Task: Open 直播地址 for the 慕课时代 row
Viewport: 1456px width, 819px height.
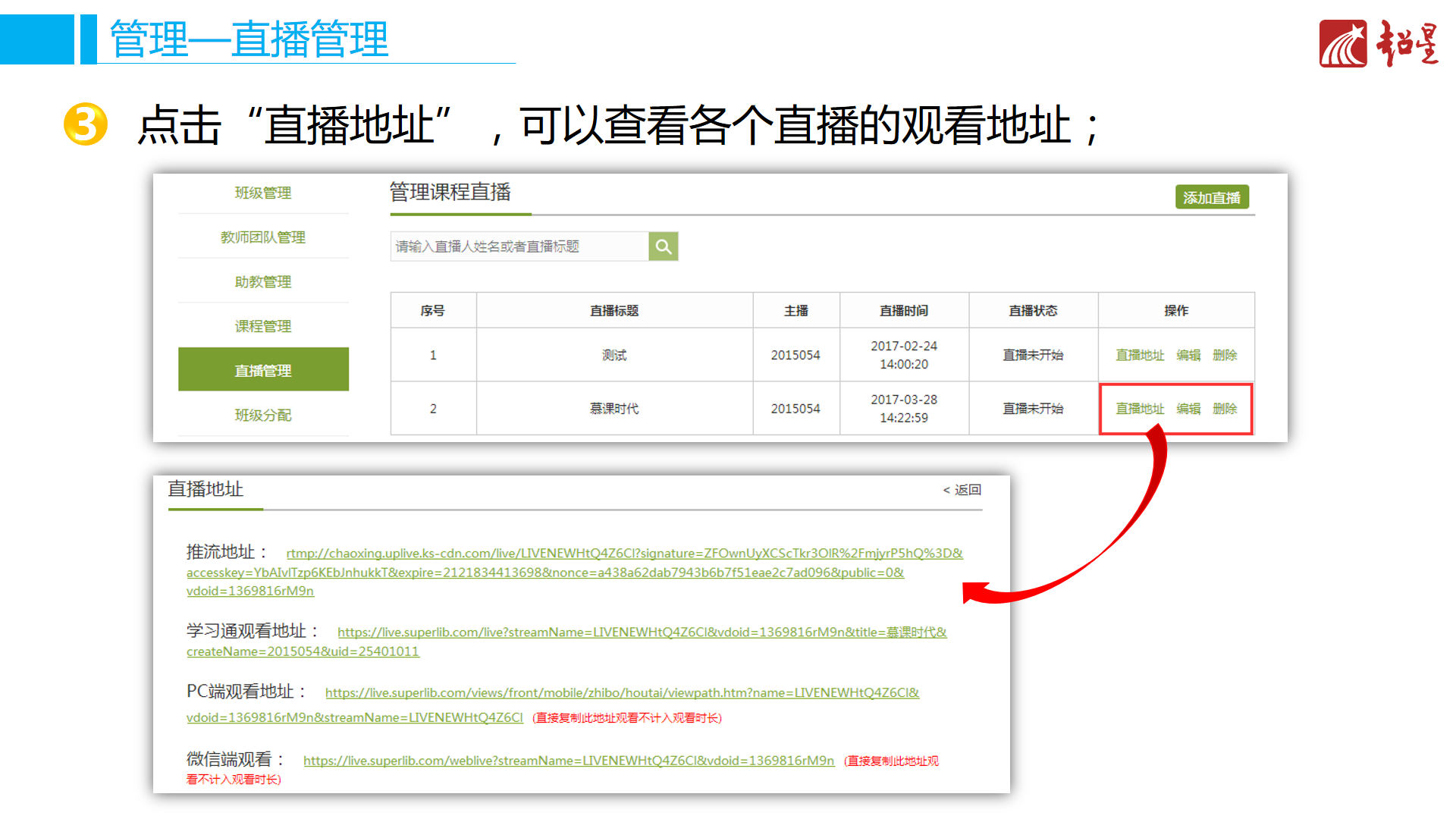Action: [1139, 409]
